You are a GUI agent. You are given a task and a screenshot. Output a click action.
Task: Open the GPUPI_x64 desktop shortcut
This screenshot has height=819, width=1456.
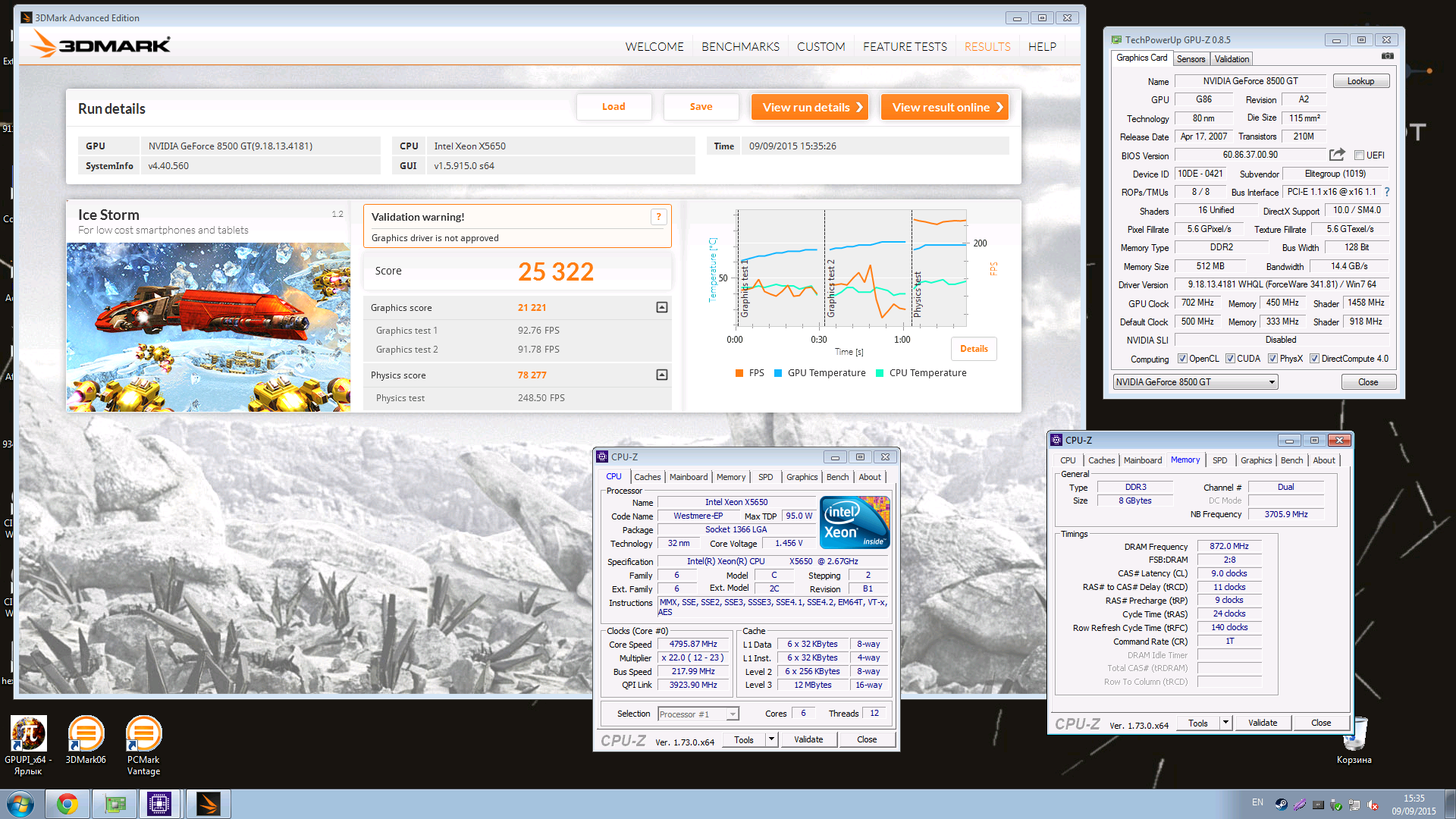[28, 745]
